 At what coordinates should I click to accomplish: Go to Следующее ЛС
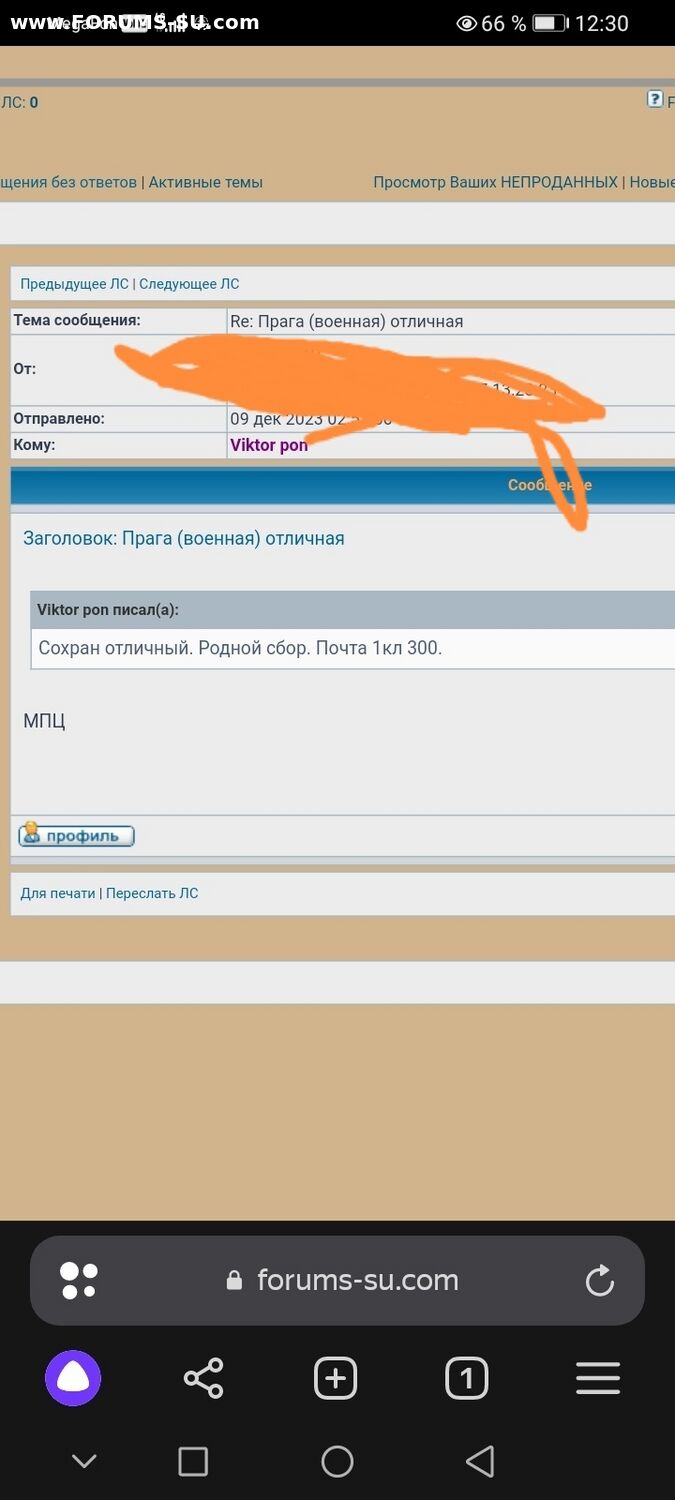point(189,284)
